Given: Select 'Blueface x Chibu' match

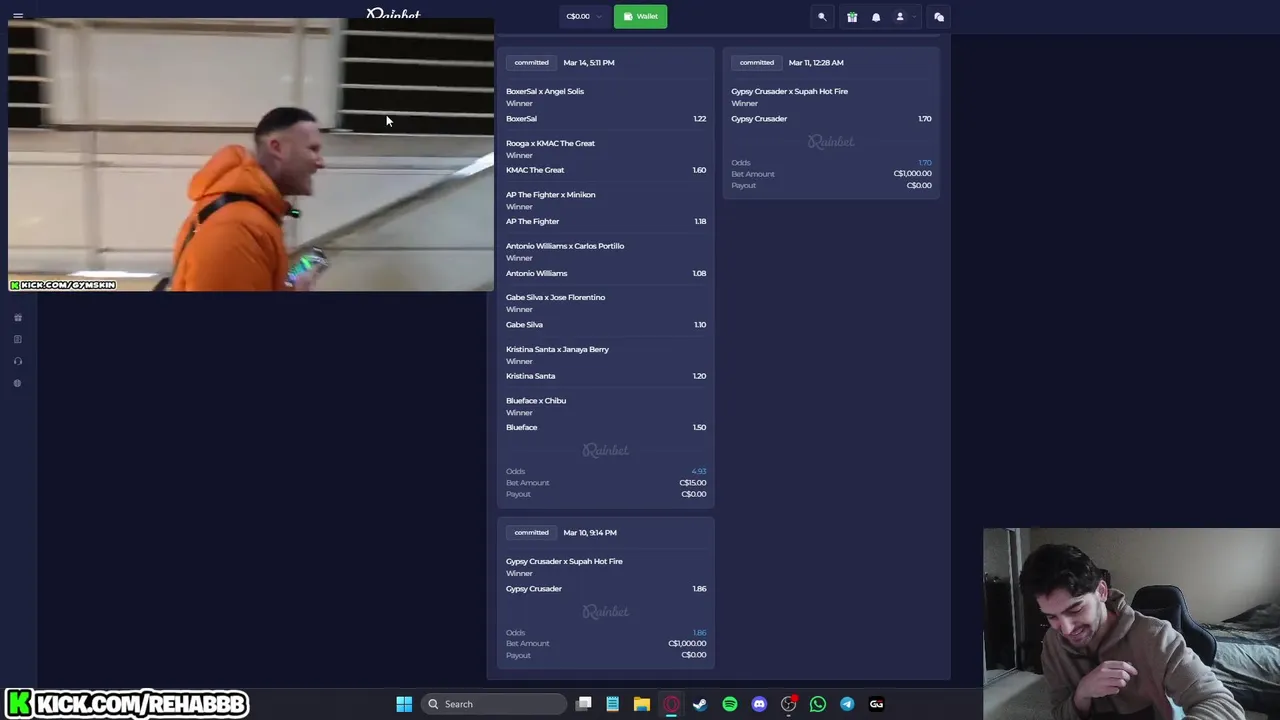Looking at the screenshot, I should (536, 400).
